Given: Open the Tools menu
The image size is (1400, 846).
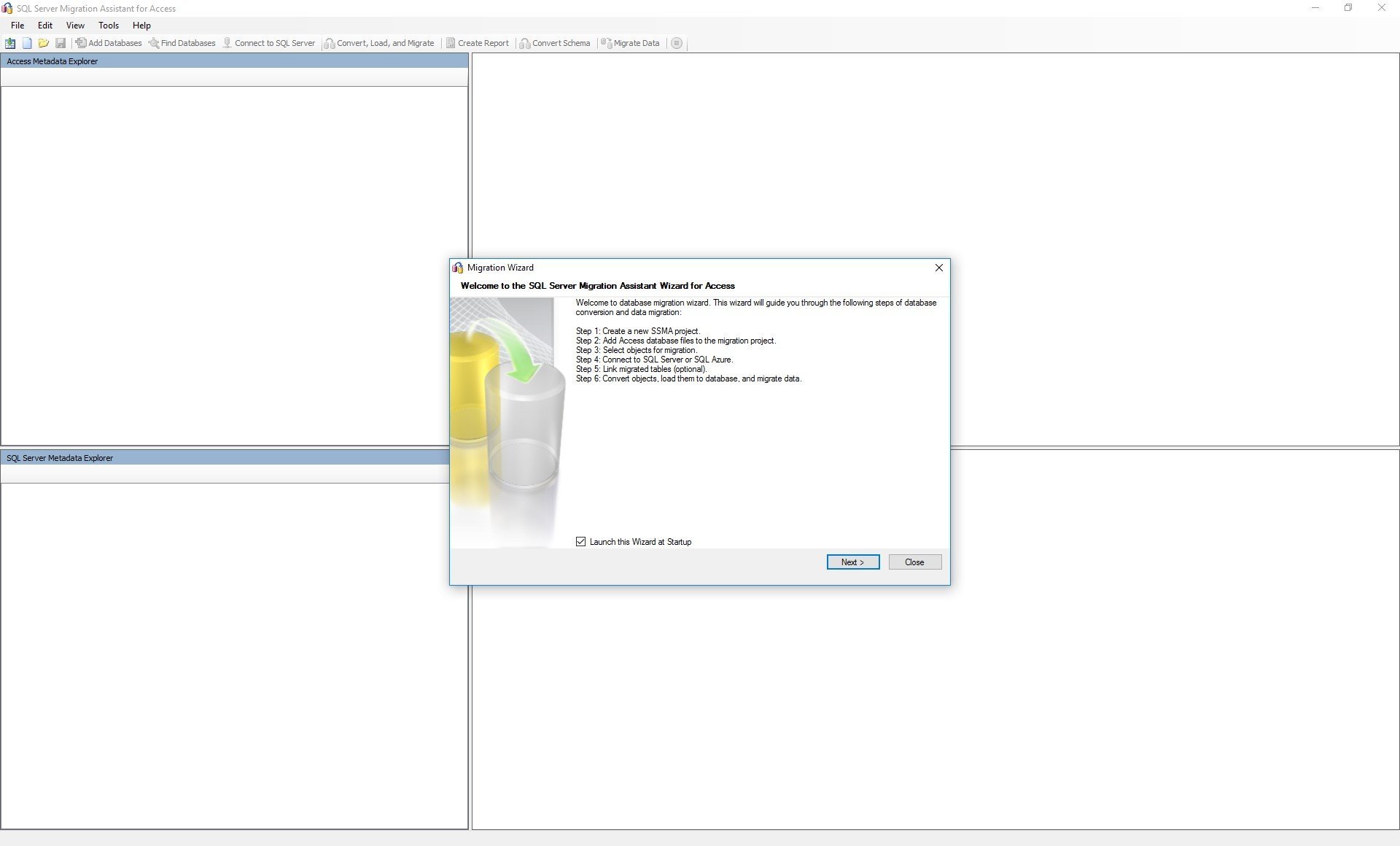Looking at the screenshot, I should 109,25.
